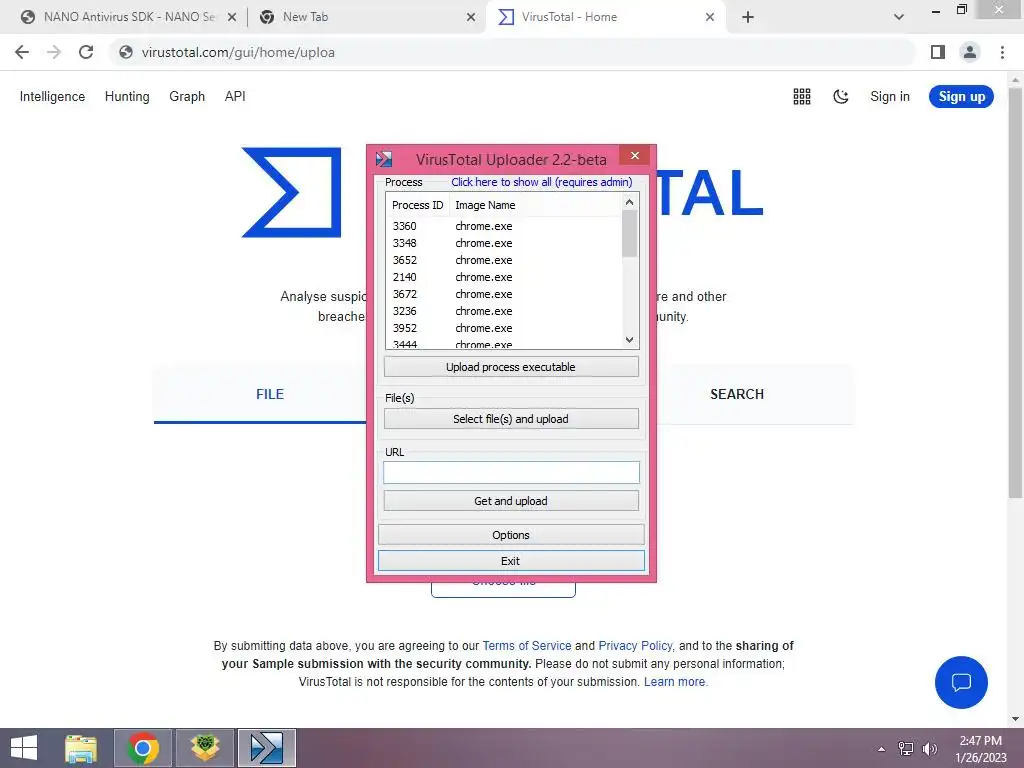Sort by Process ID column header
Image resolution: width=1024 pixels, height=768 pixels.
tap(417, 205)
